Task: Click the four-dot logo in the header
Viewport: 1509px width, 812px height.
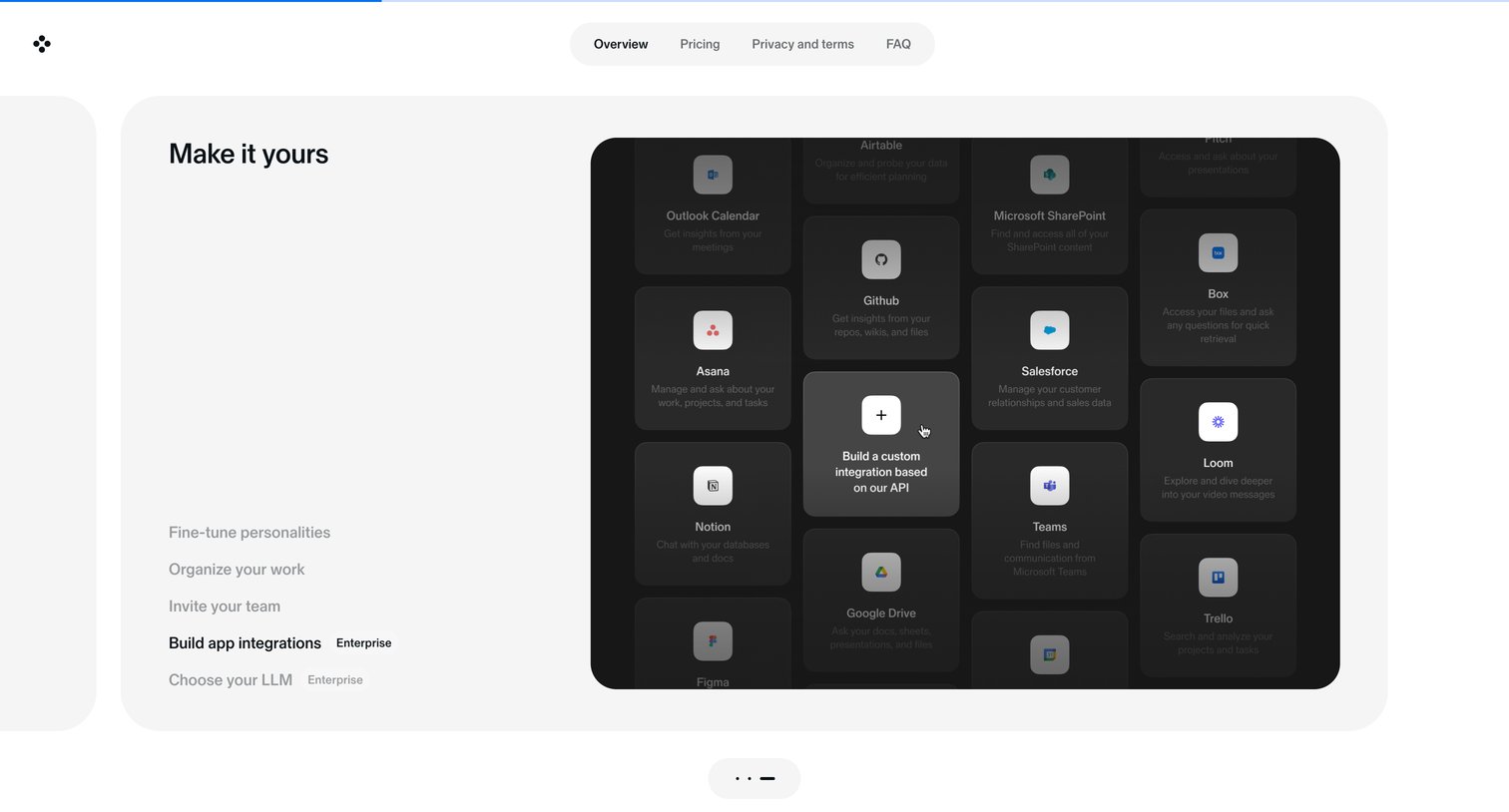Action: pyautogui.click(x=42, y=44)
